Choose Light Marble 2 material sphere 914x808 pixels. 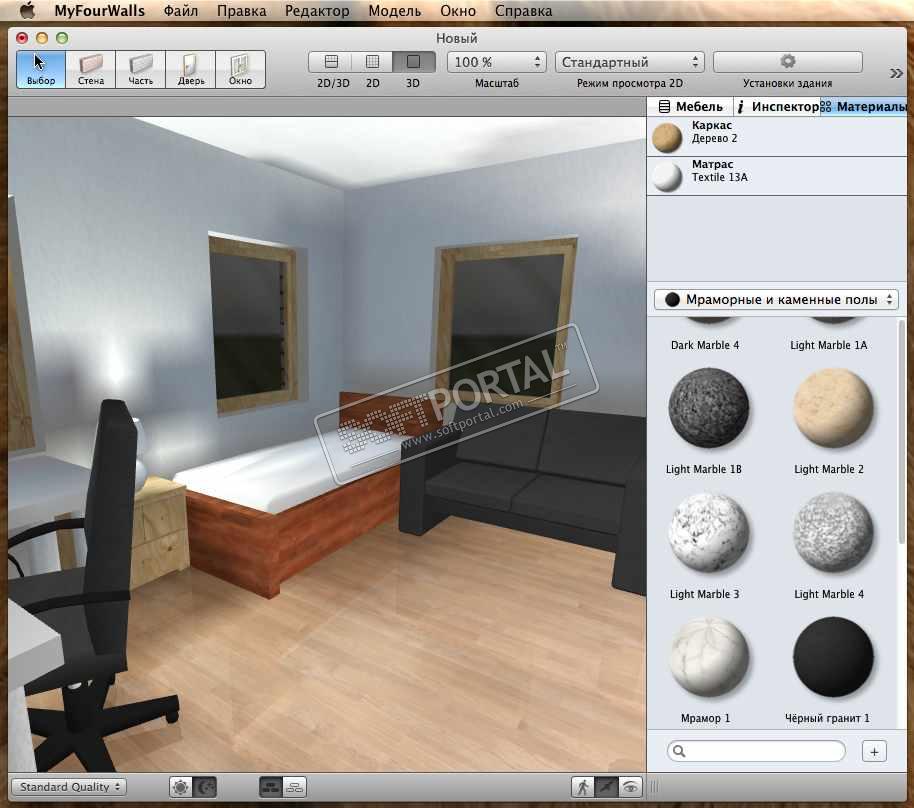[833, 407]
